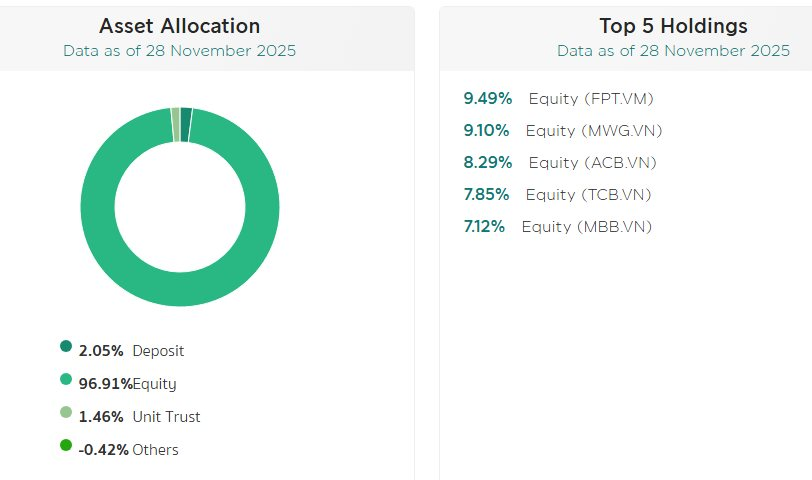Image resolution: width=812 pixels, height=480 pixels.
Task: Click the Asset Allocation data date text
Action: tap(180, 50)
